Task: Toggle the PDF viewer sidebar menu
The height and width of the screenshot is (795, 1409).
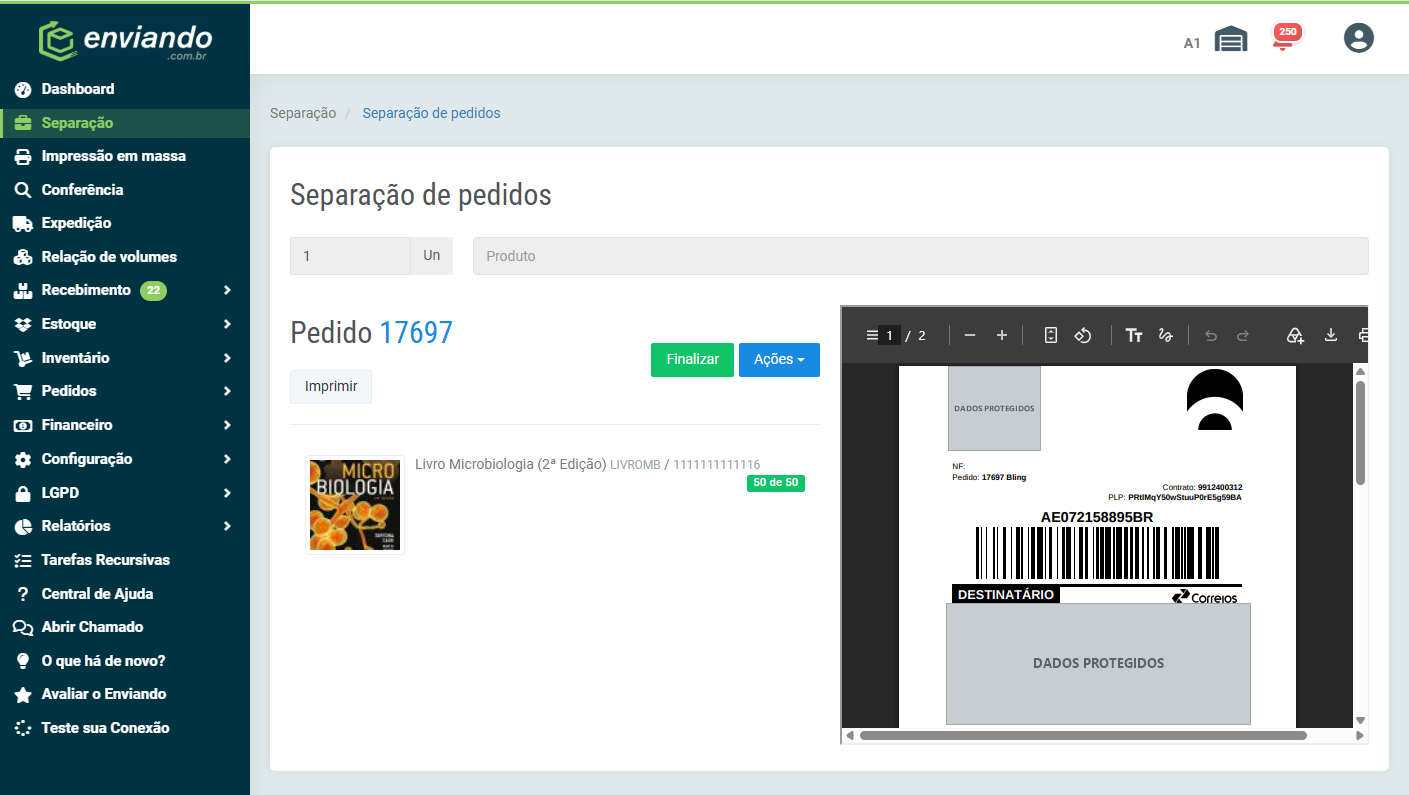Action: pos(871,335)
